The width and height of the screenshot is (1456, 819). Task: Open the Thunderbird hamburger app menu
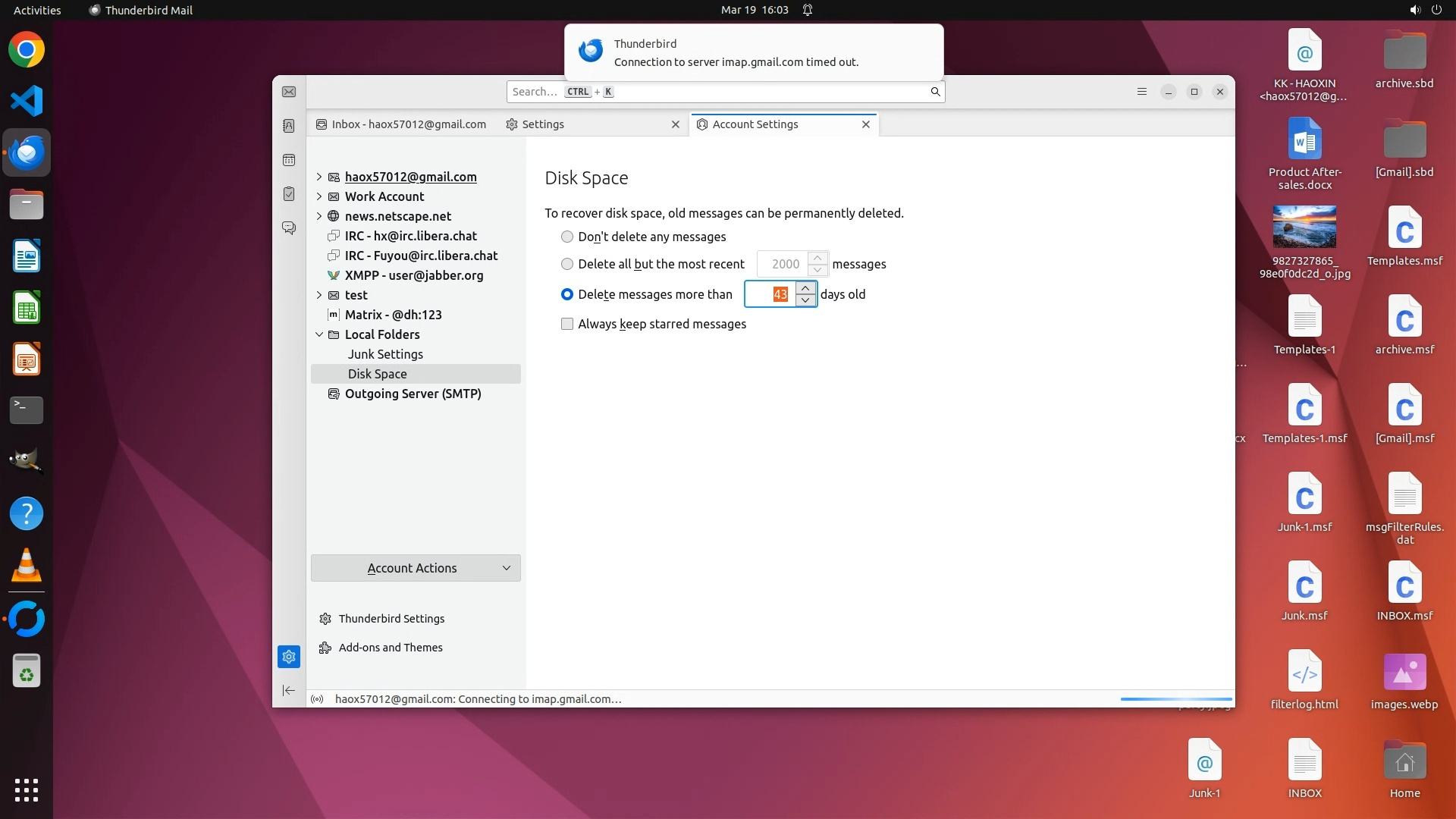click(1142, 92)
